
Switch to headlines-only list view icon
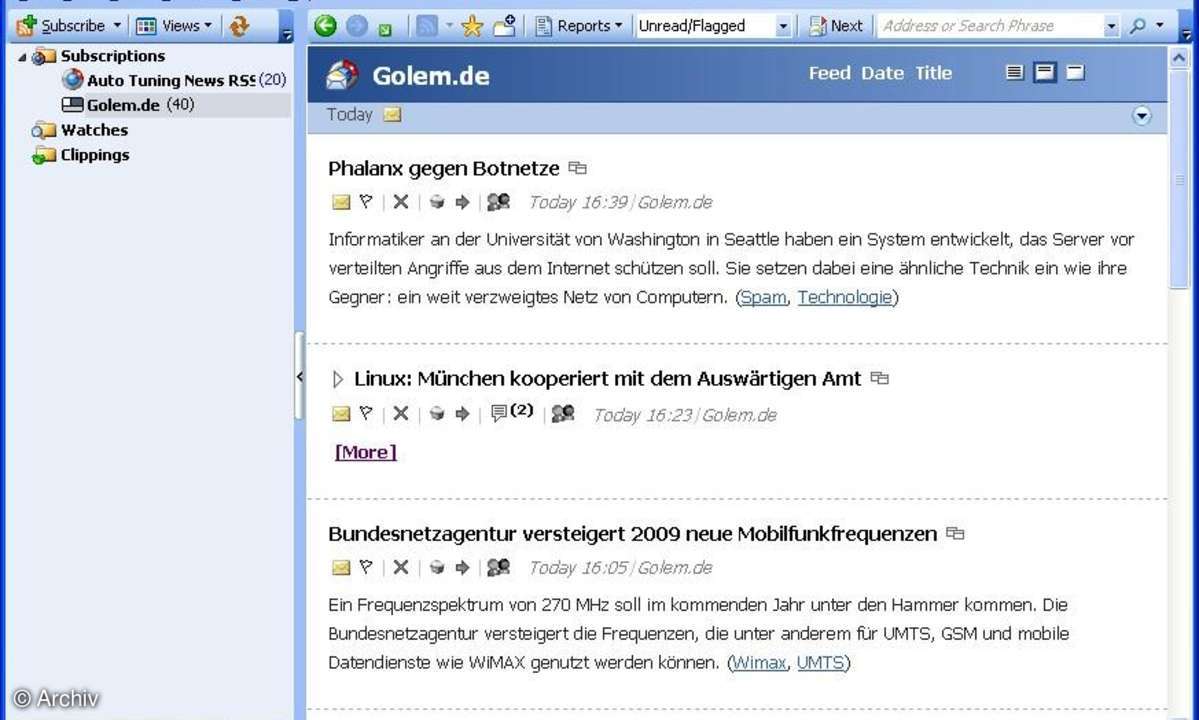point(1014,73)
